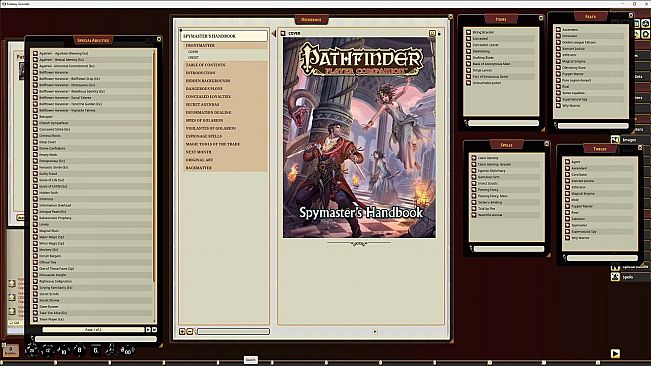This screenshot has width=651, height=366.
Task: Close the Reference window
Action: click(450, 17)
